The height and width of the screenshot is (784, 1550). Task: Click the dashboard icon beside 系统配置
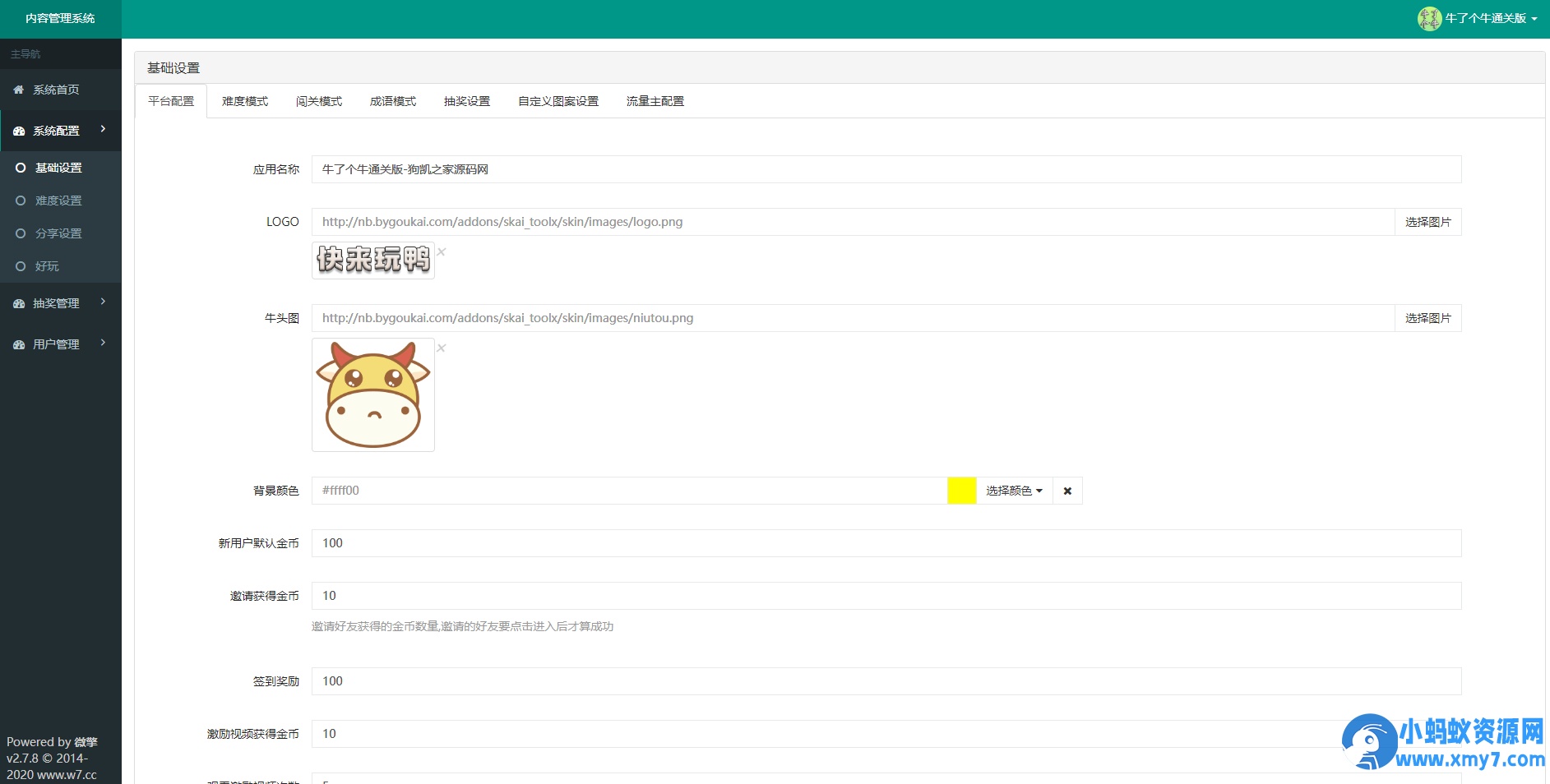(18, 131)
